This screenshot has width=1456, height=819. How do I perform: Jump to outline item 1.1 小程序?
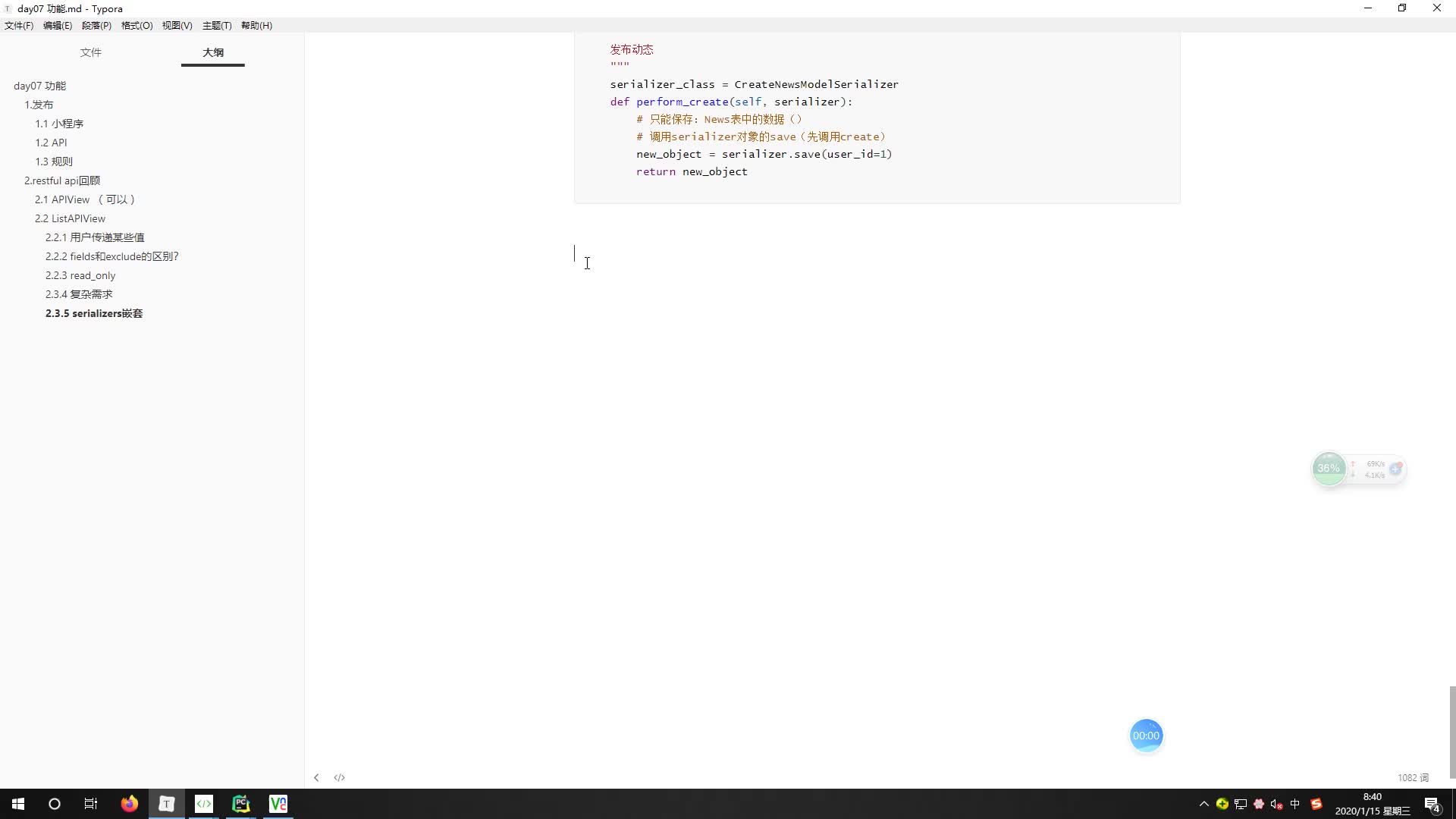59,124
